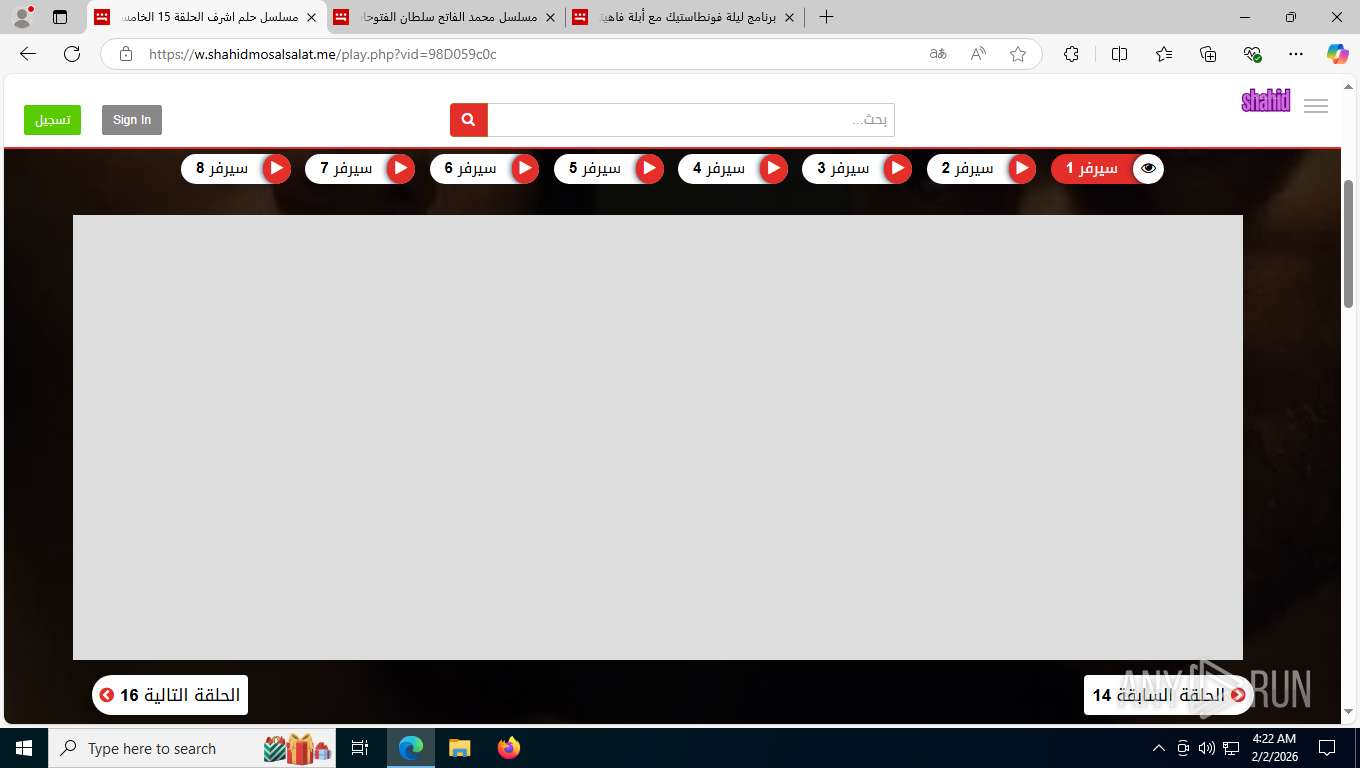Open the notification center icon
1360x768 pixels.
[1327, 748]
